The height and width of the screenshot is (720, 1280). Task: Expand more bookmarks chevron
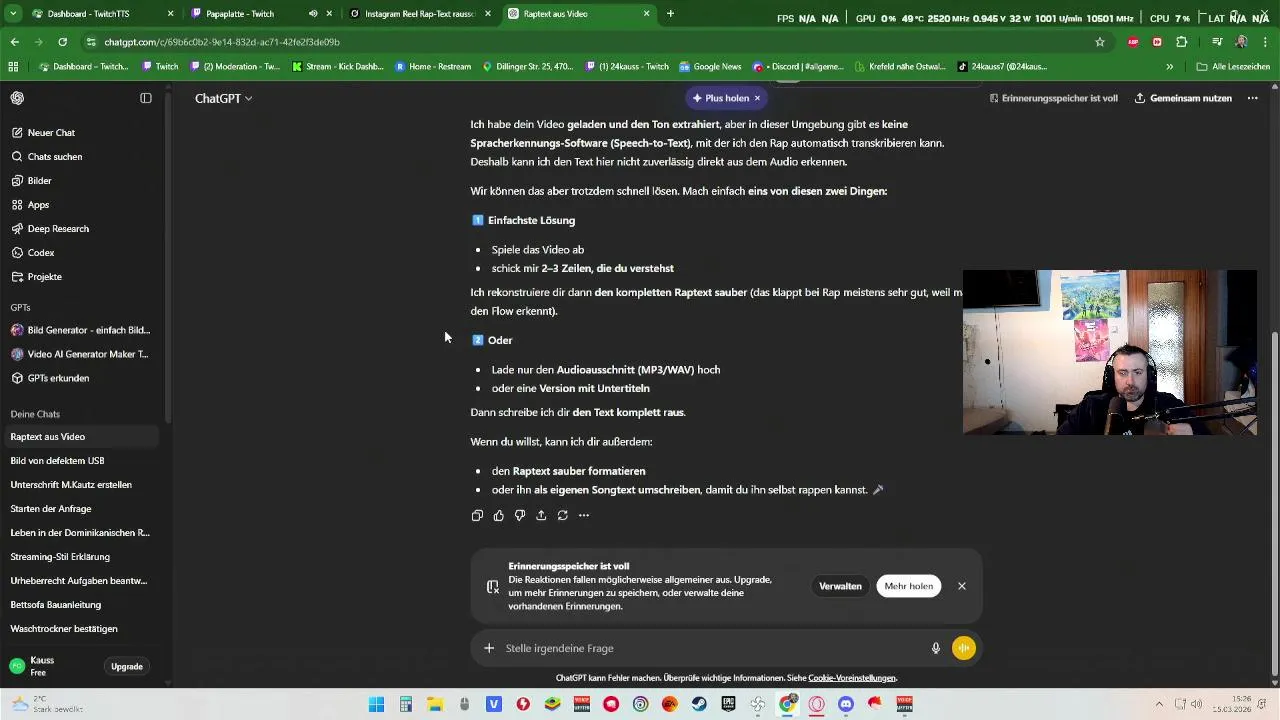[x=1169, y=67]
